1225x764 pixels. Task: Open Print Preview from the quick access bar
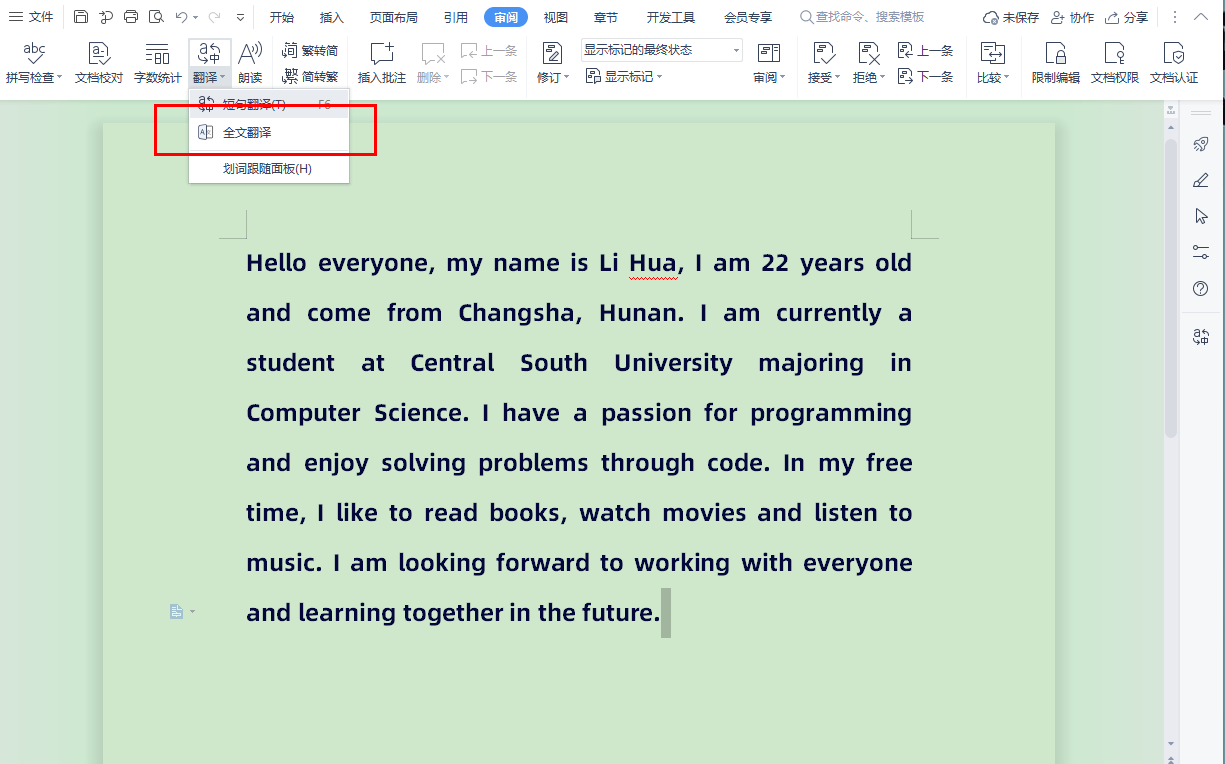pyautogui.click(x=156, y=17)
